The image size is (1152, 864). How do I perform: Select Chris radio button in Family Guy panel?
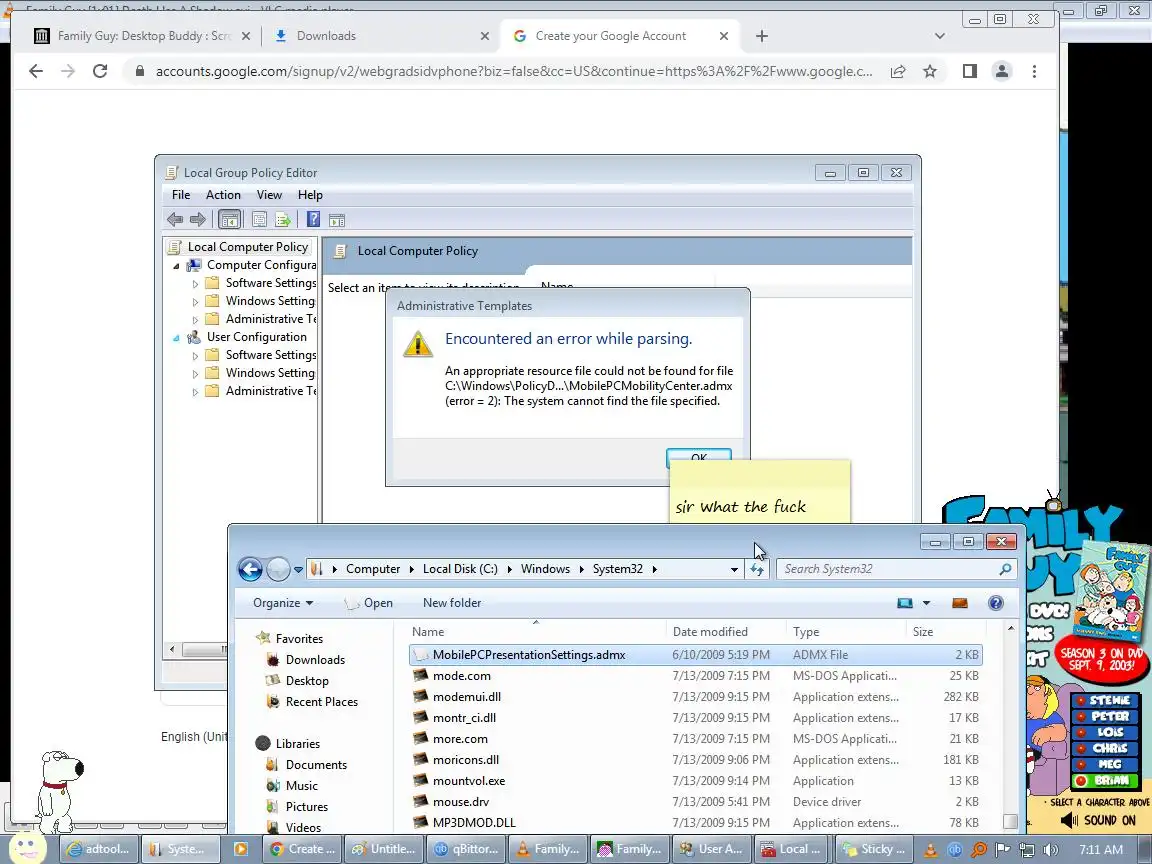pos(1081,749)
